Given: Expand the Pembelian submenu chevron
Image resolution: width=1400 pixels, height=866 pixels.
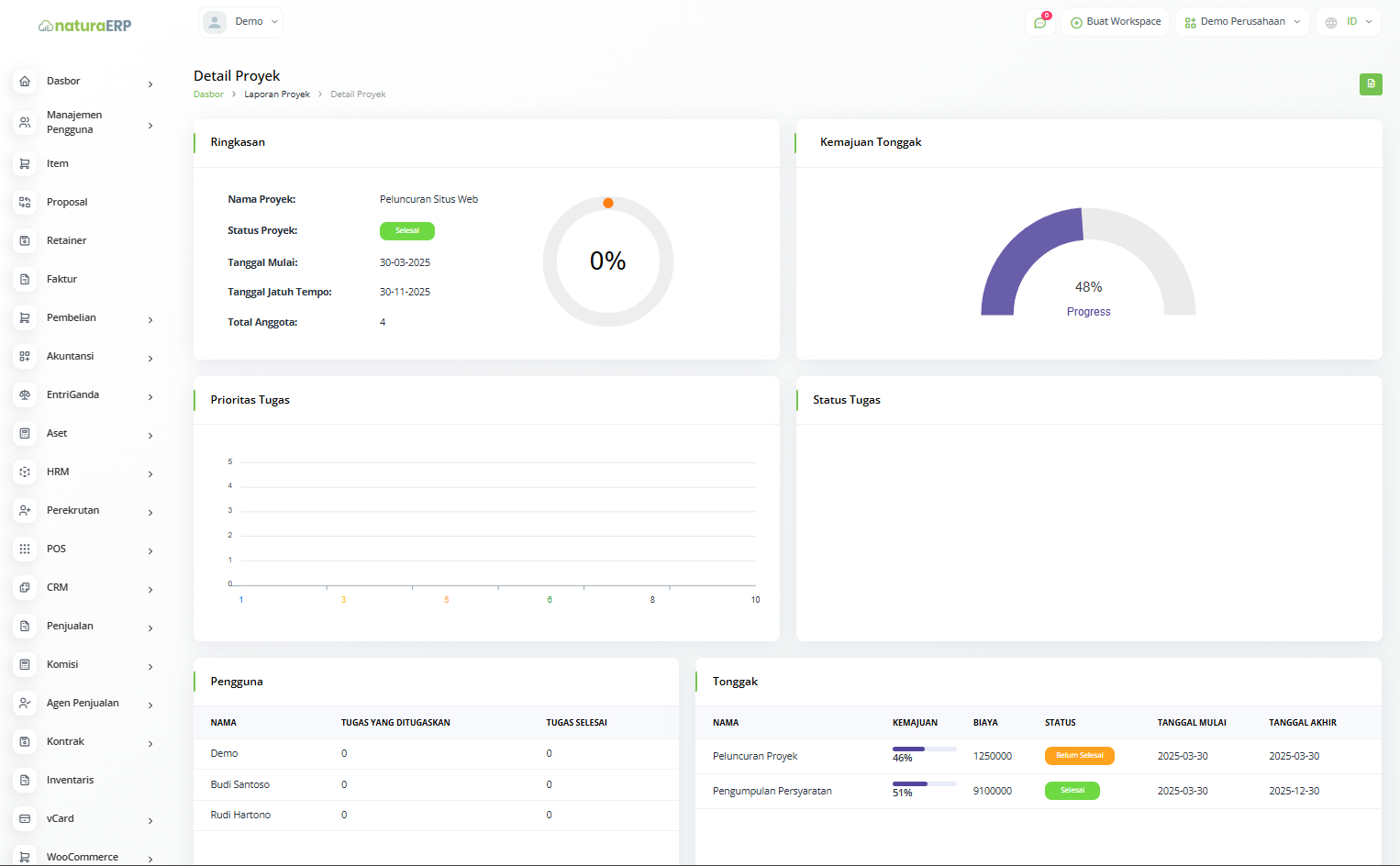Looking at the screenshot, I should [150, 320].
